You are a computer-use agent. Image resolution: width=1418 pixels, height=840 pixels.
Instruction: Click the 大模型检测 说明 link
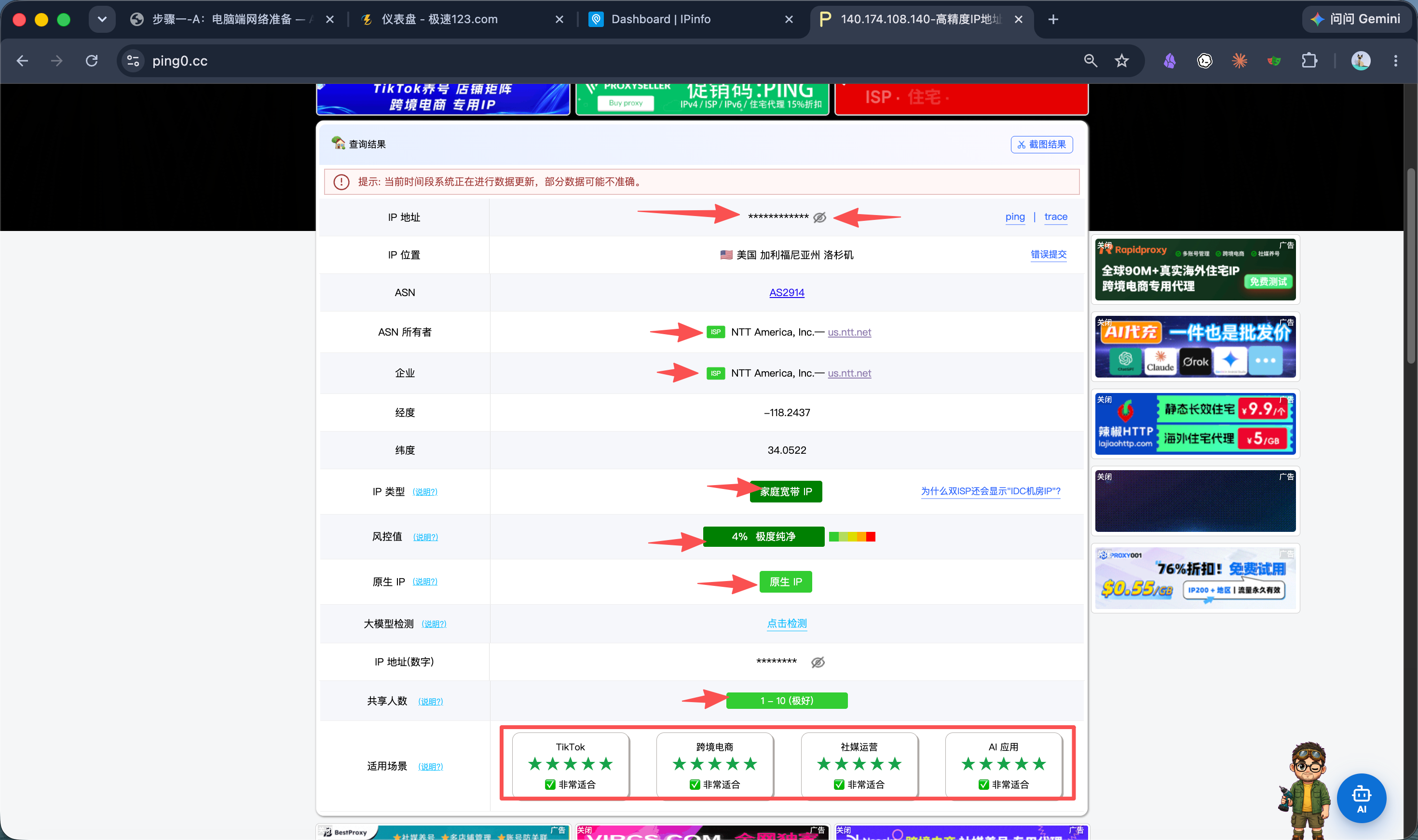coord(434,624)
